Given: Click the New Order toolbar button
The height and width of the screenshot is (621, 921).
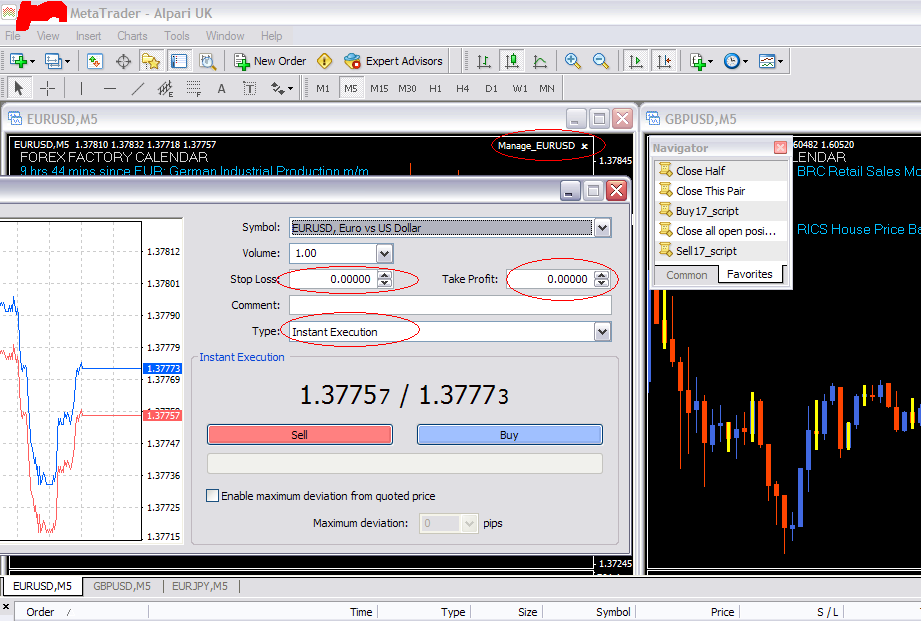Looking at the screenshot, I should pos(270,61).
